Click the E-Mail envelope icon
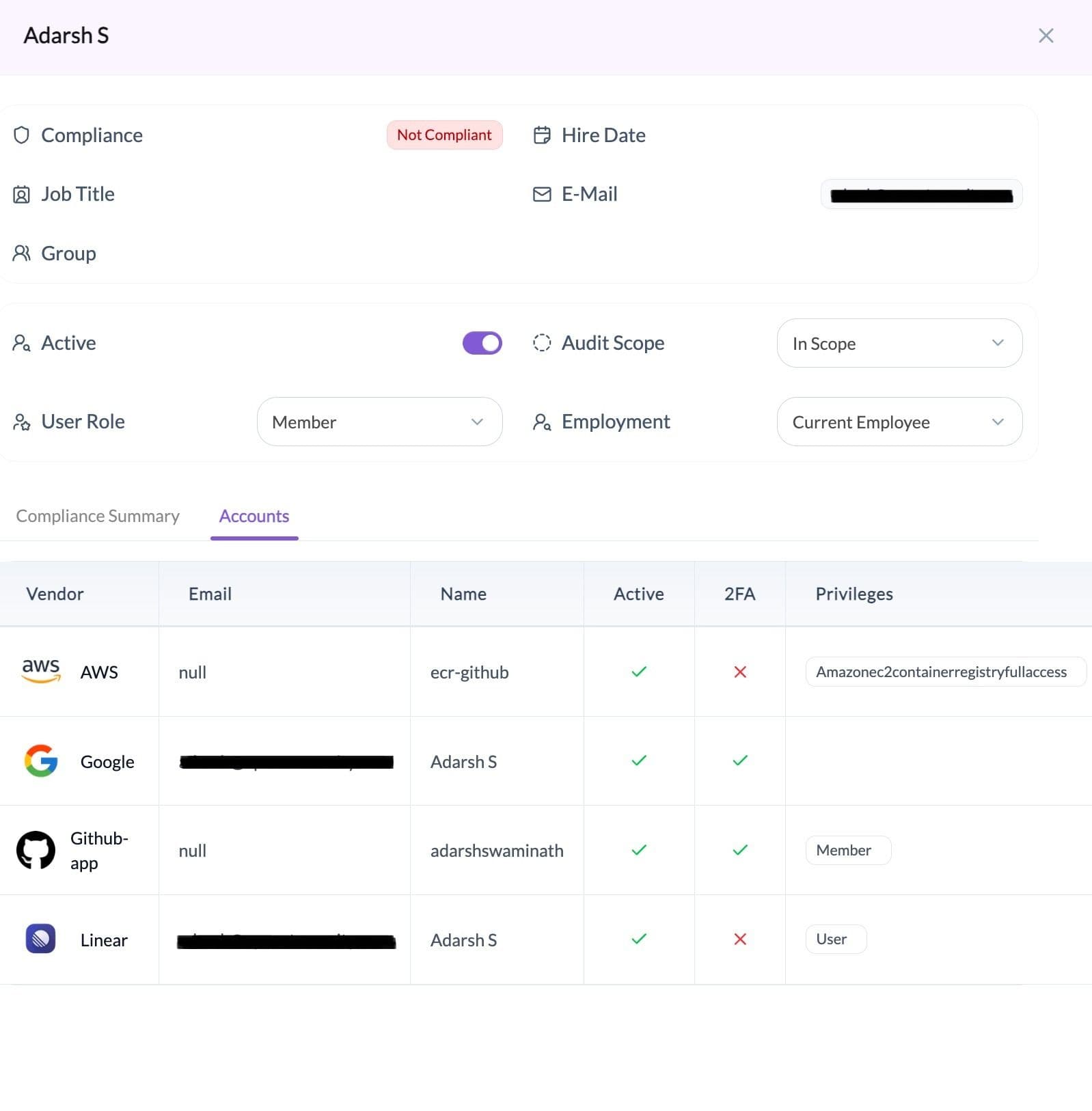Viewport: 1092px width, 1111px height. 542,194
